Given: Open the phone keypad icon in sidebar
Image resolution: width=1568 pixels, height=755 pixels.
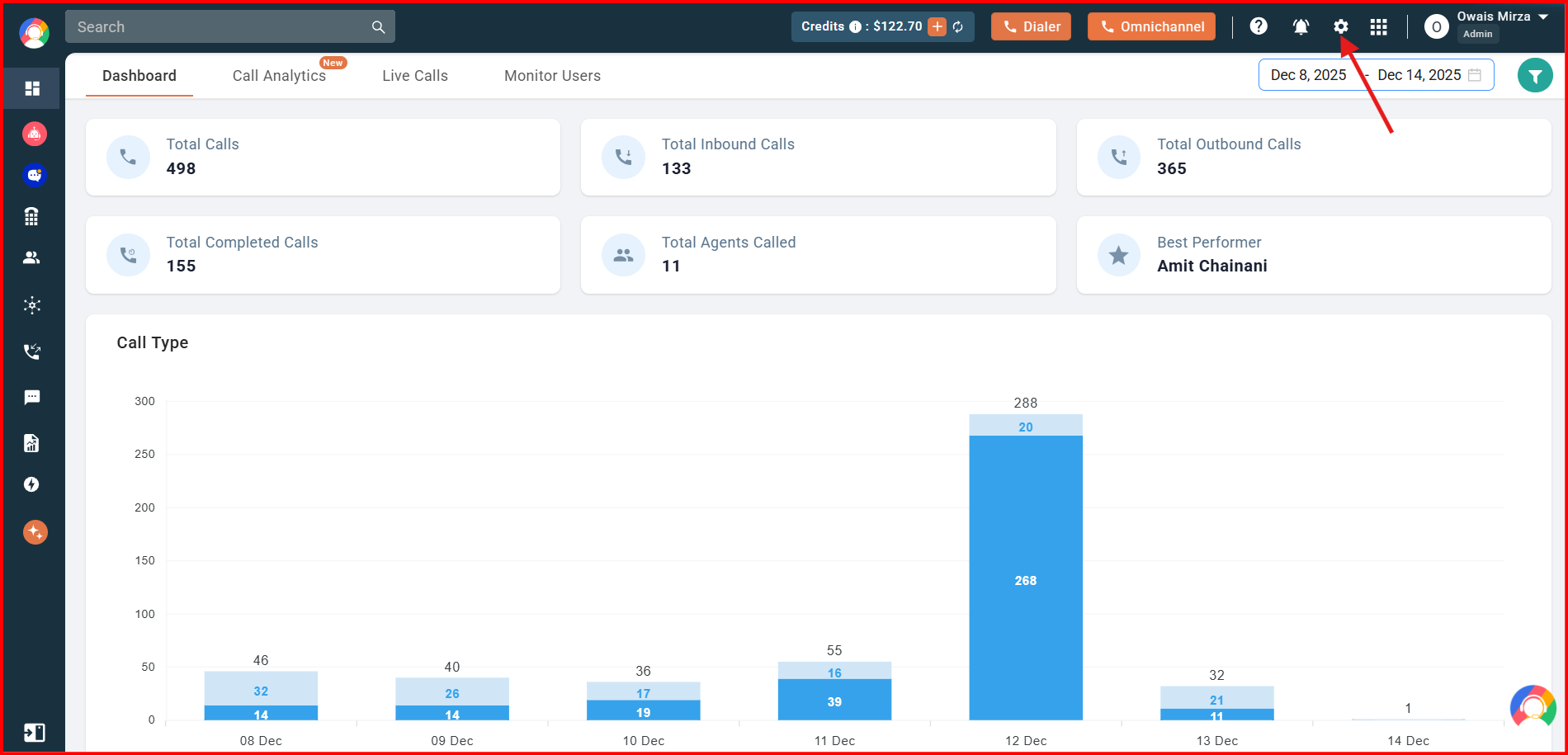Looking at the screenshot, I should coord(31,216).
